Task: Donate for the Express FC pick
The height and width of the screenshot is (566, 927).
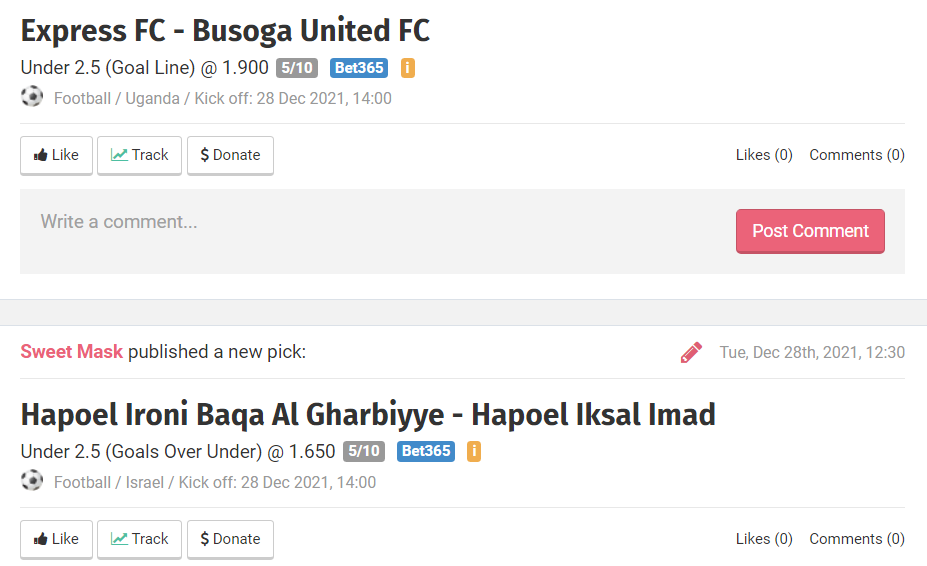Action: (230, 155)
